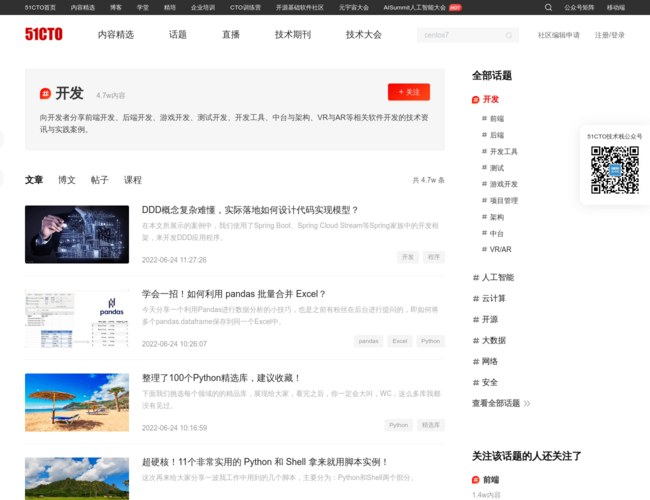Open 博客 in top bar

point(116,7)
